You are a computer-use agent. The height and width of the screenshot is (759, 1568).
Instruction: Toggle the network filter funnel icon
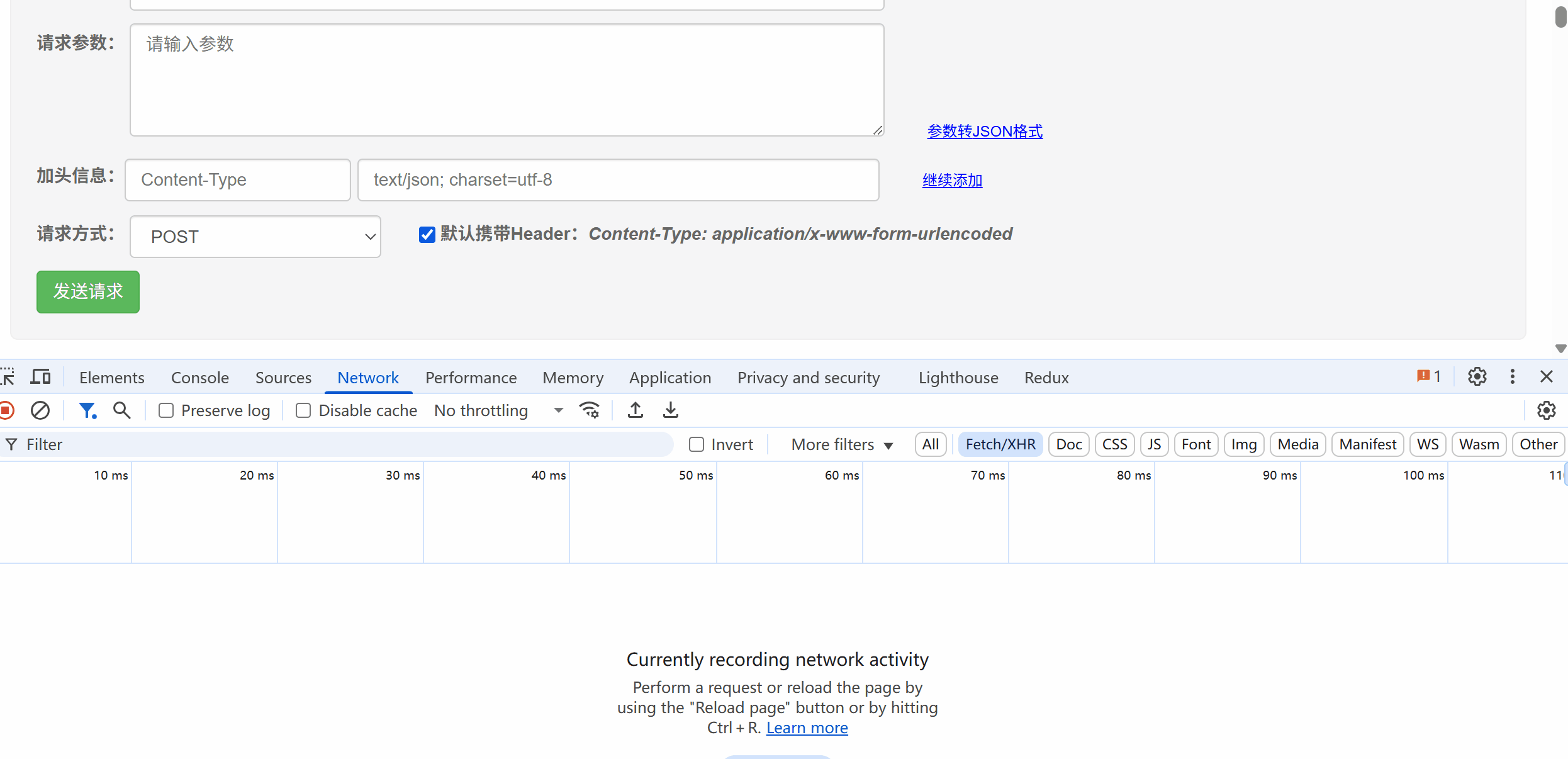point(87,410)
